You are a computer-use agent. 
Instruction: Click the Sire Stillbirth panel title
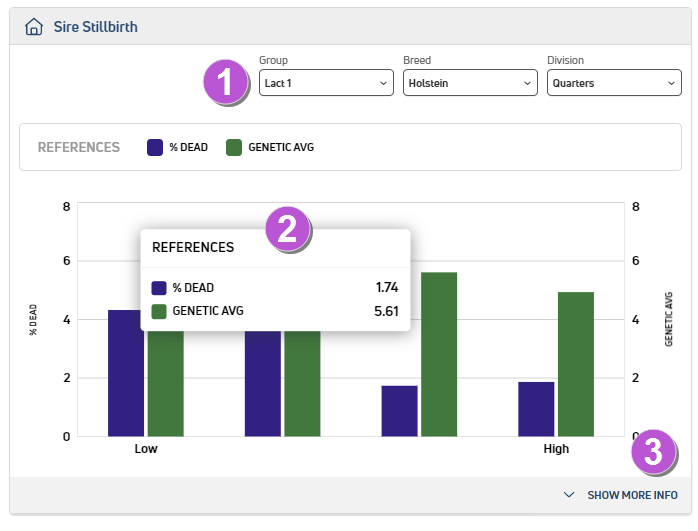point(96,27)
